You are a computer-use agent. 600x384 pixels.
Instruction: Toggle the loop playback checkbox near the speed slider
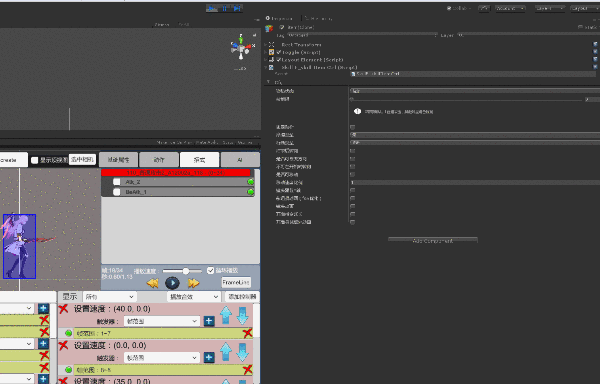click(210, 270)
